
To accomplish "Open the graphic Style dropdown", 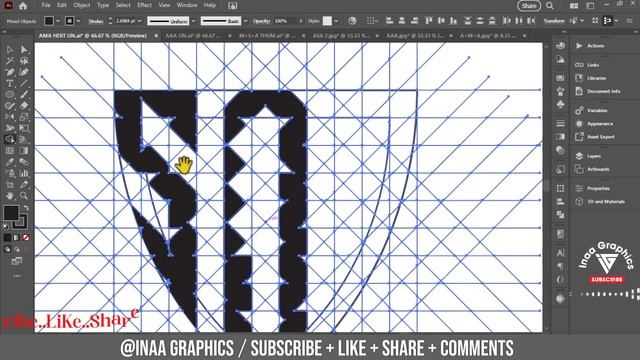I will (336, 21).
